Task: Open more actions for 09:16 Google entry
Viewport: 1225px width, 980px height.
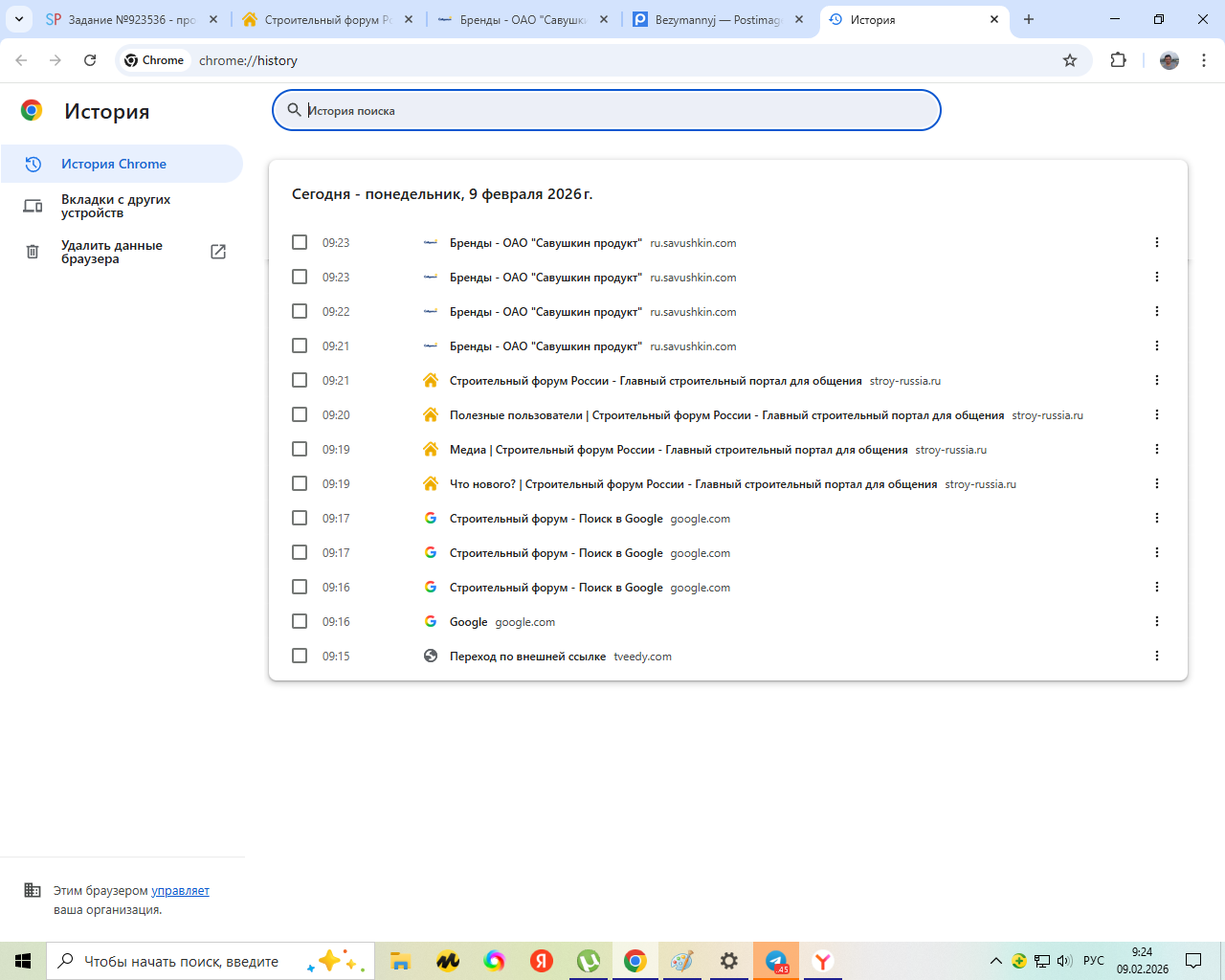Action: 1157,621
